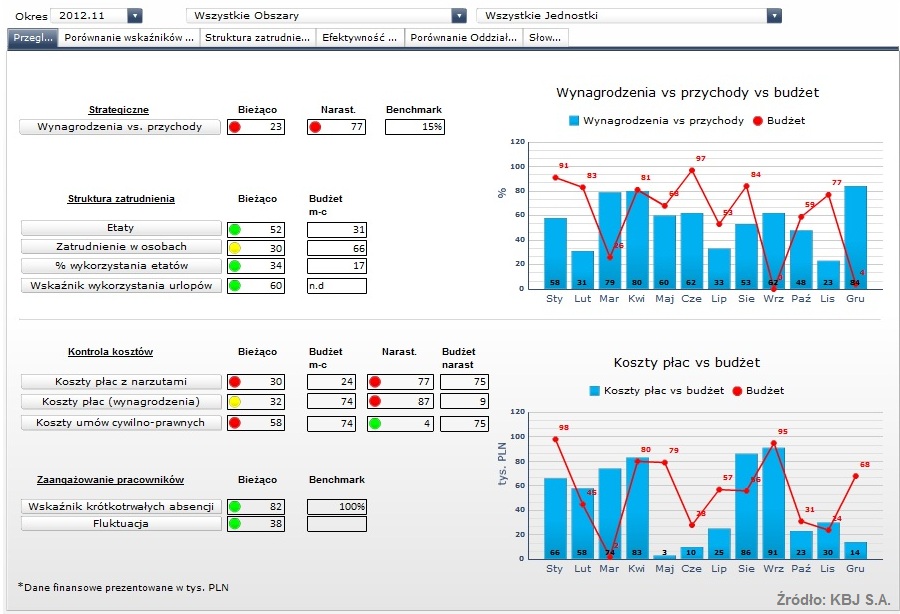Switch to Struktura zatrudnienia tab

tap(257, 37)
